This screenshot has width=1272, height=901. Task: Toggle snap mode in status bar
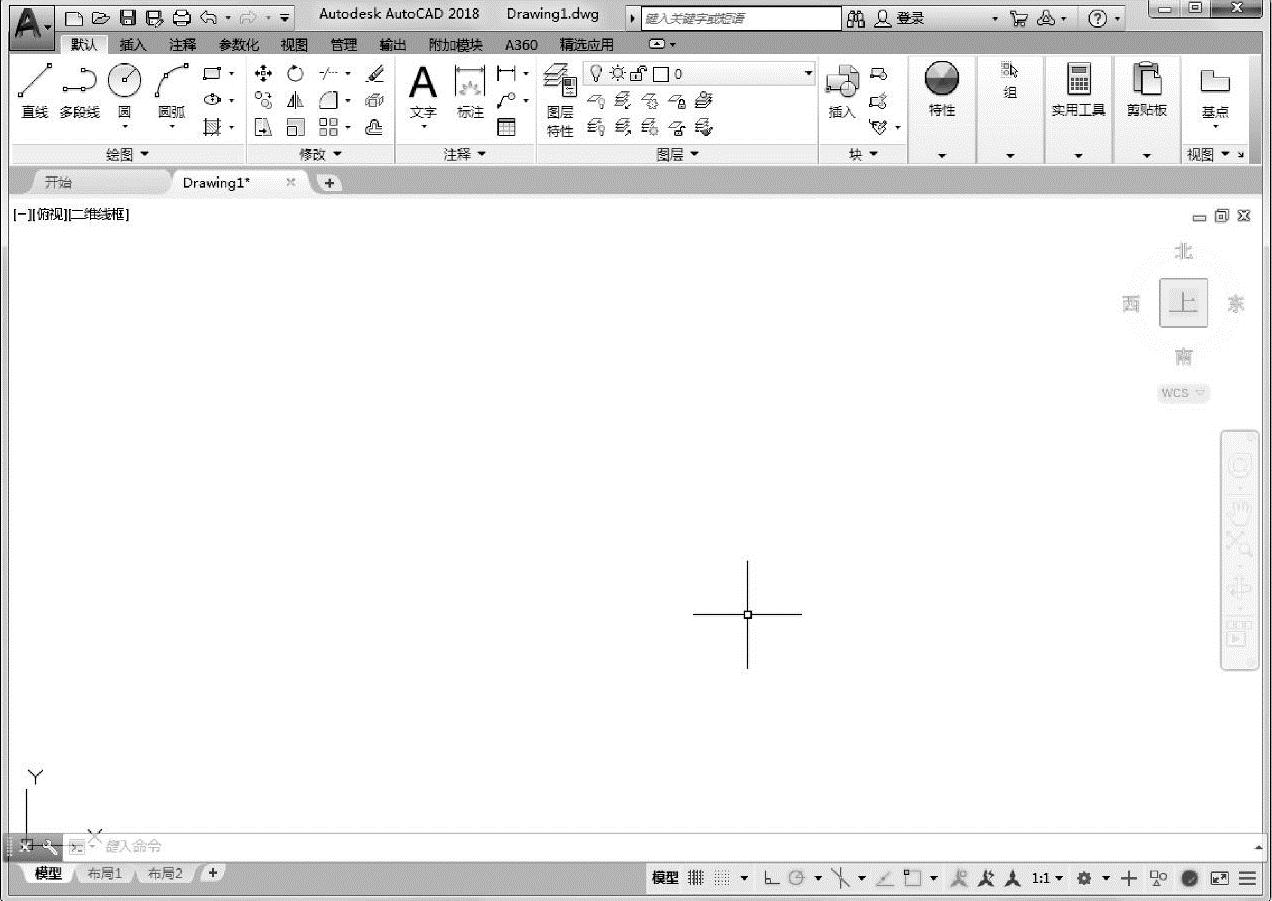(722, 878)
